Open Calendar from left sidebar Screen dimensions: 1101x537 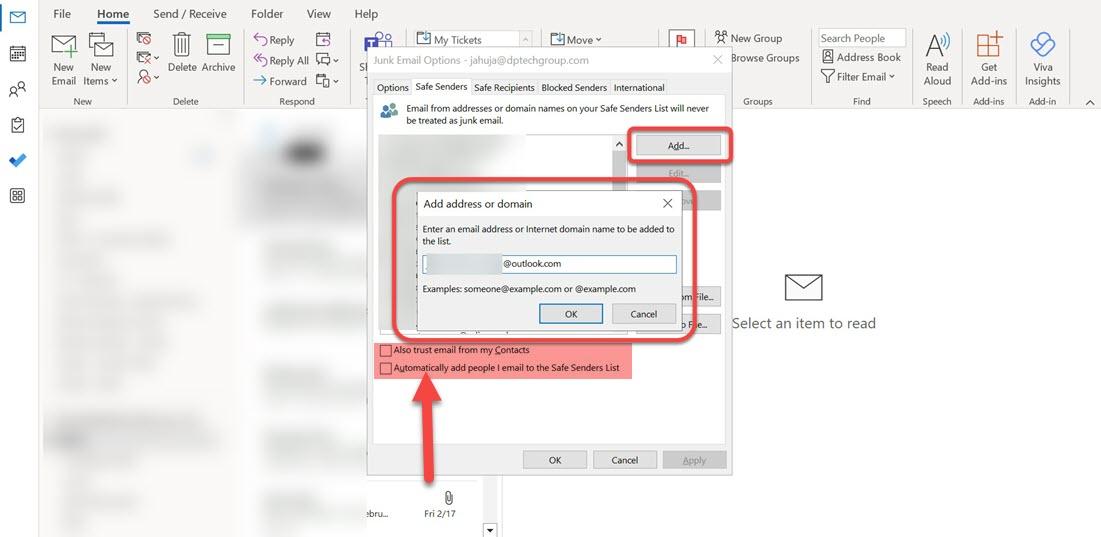click(x=17, y=54)
